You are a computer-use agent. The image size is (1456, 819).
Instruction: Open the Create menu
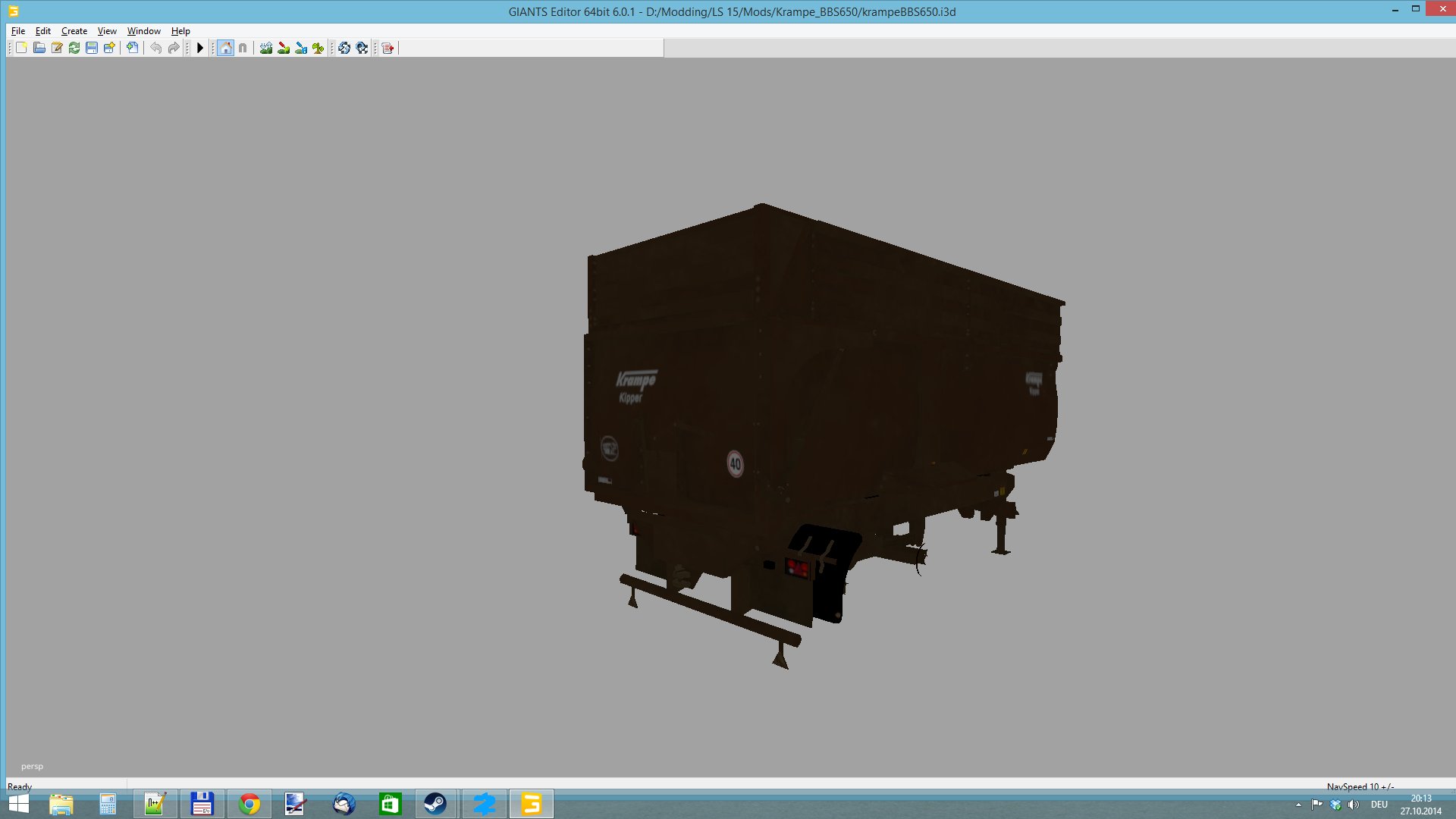point(74,31)
